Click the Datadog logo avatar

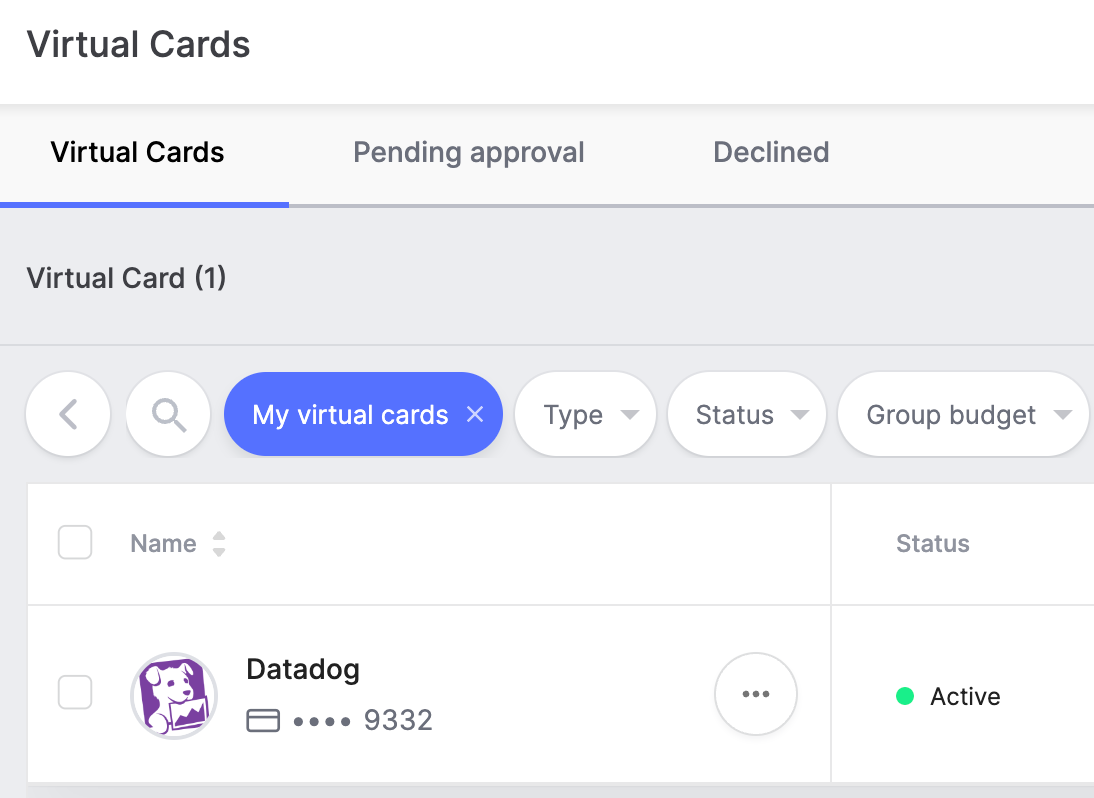coord(174,695)
